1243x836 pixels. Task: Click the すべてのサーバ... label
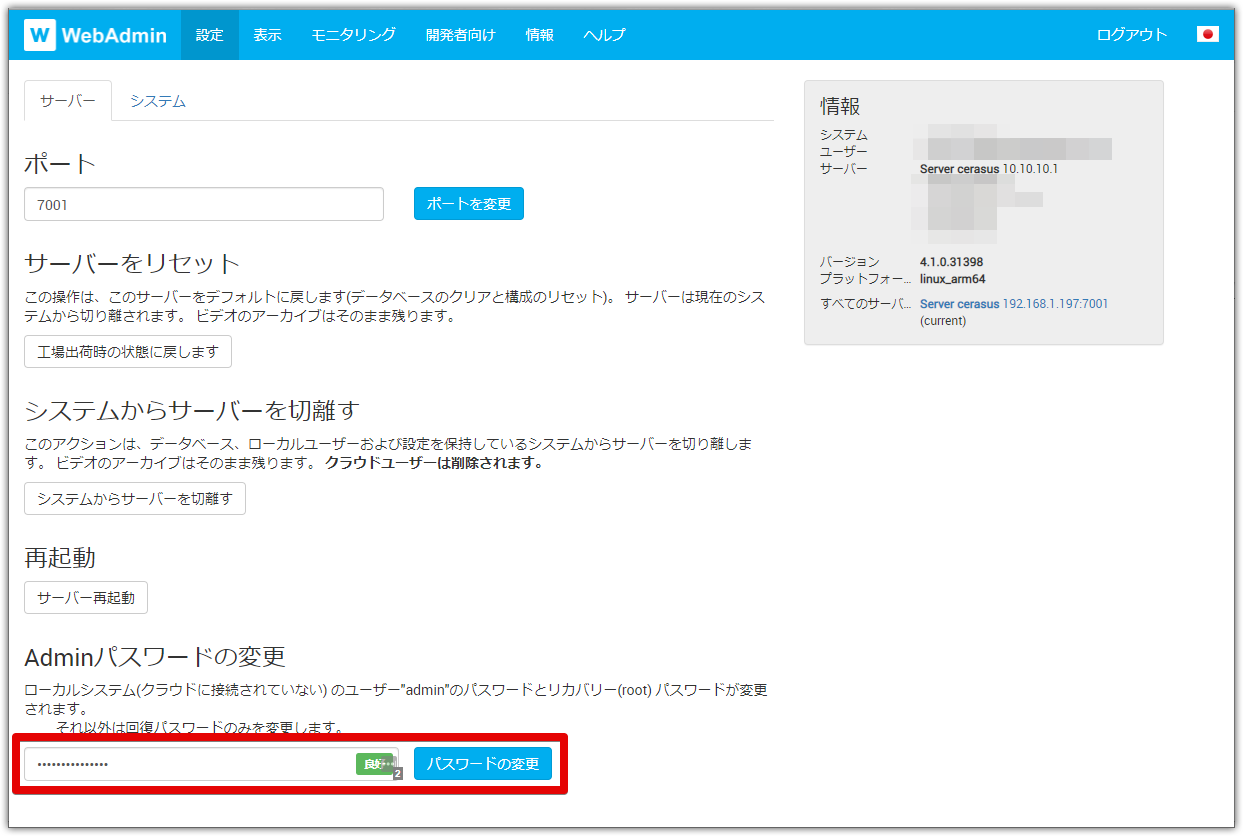coord(866,304)
